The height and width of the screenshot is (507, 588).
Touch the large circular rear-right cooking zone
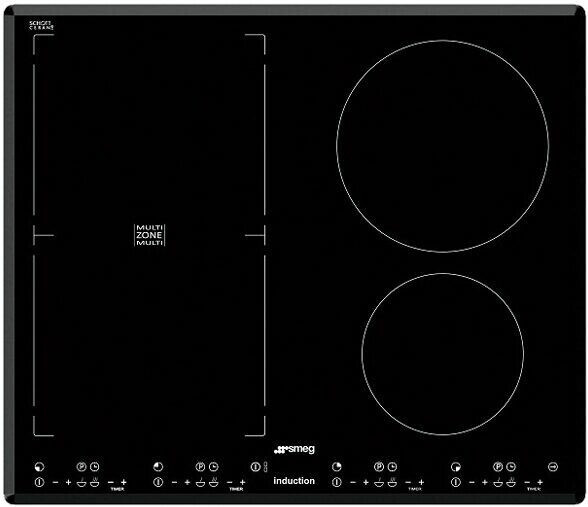442,146
